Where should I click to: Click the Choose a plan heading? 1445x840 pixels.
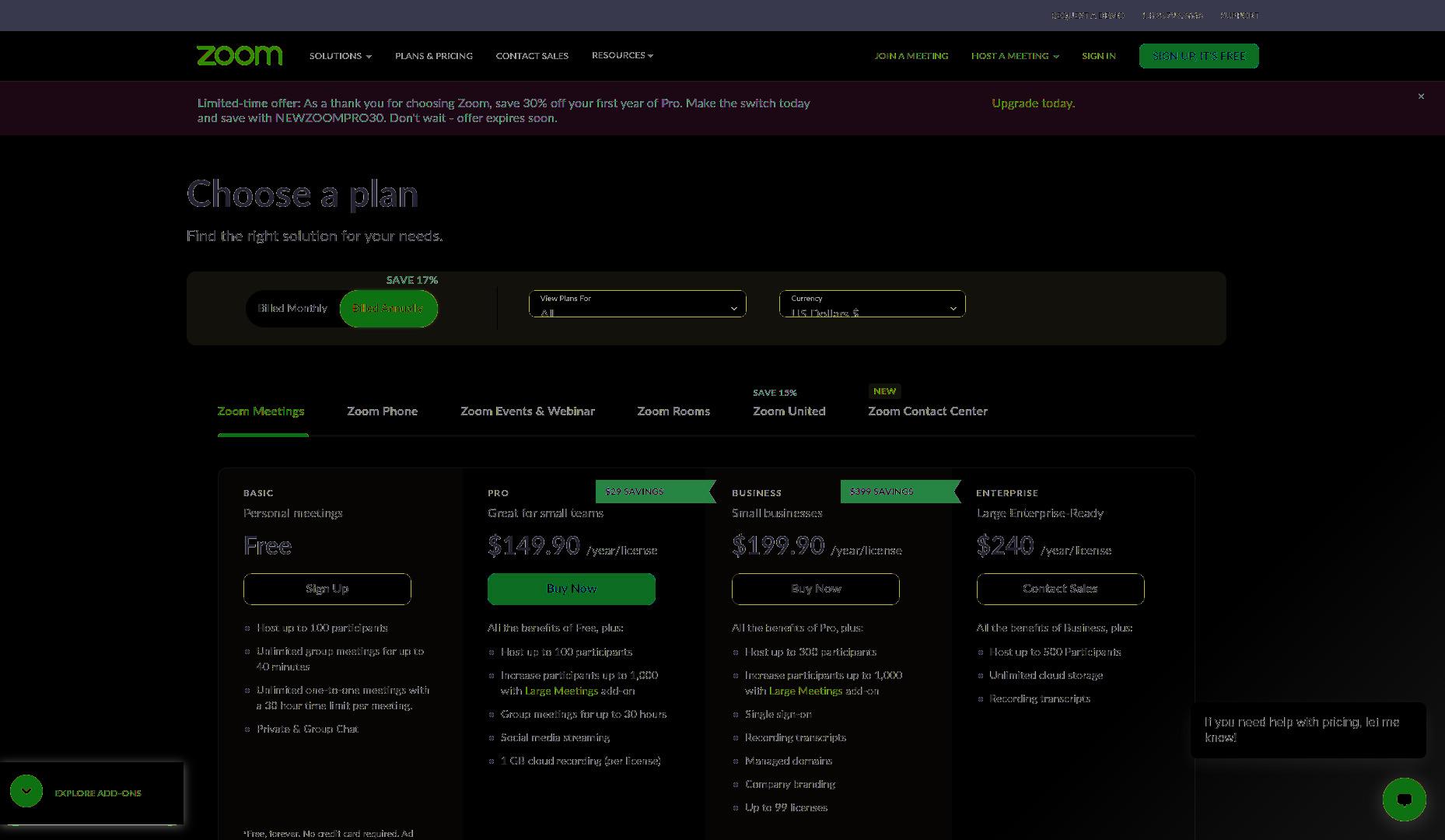(x=303, y=194)
